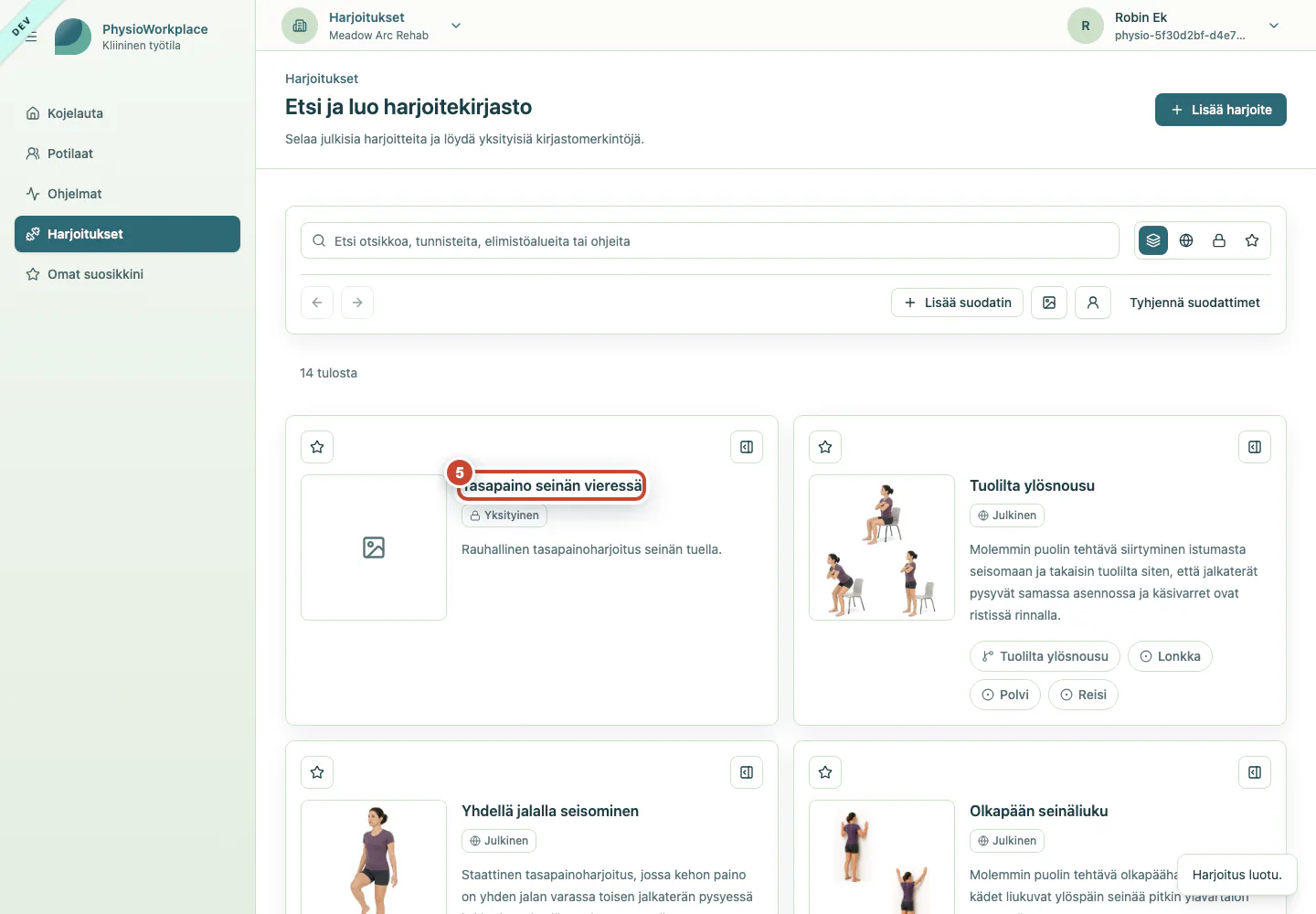1316x914 pixels.
Task: Toggle the person filter icon button
Action: (1093, 303)
